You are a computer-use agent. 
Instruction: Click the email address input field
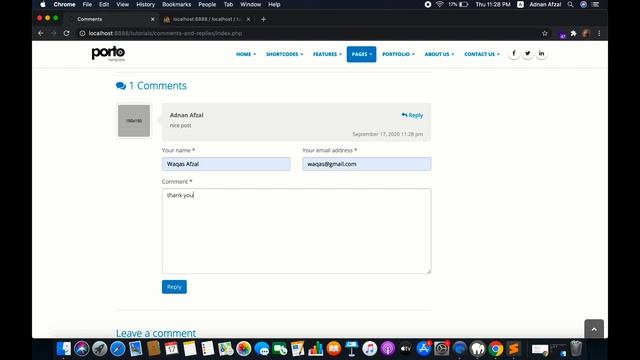pos(367,164)
